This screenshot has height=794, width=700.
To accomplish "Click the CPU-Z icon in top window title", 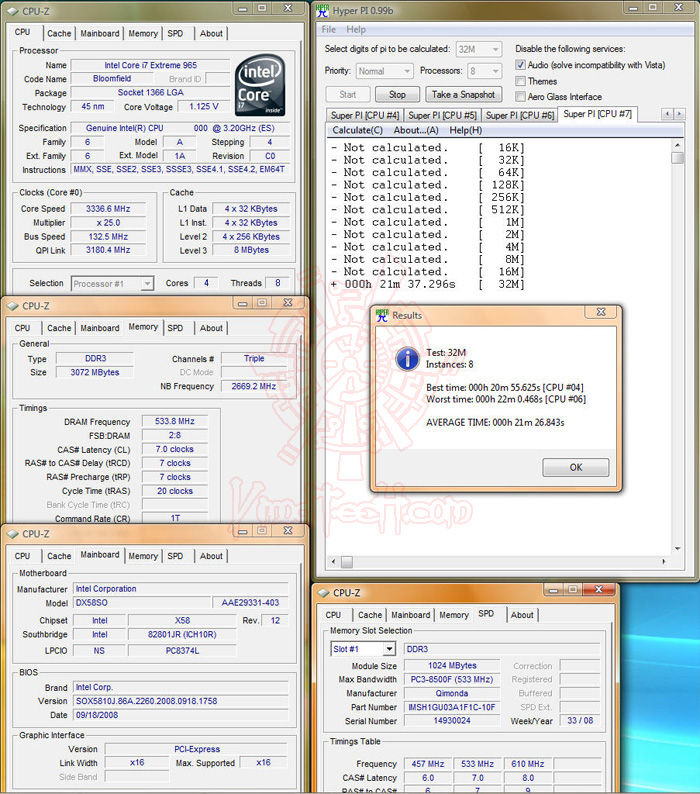I will 13,11.
